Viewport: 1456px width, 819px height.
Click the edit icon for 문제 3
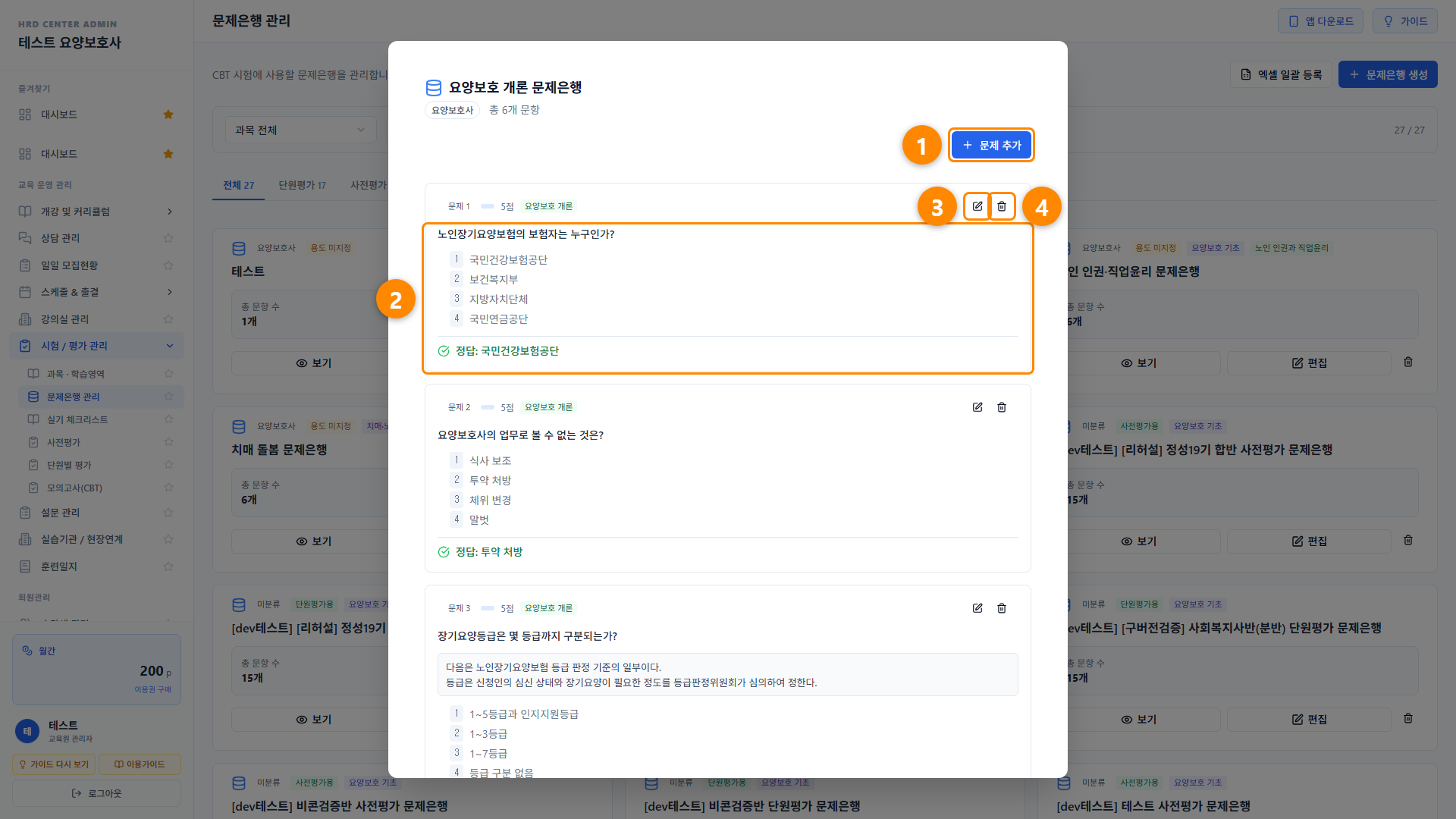(977, 608)
